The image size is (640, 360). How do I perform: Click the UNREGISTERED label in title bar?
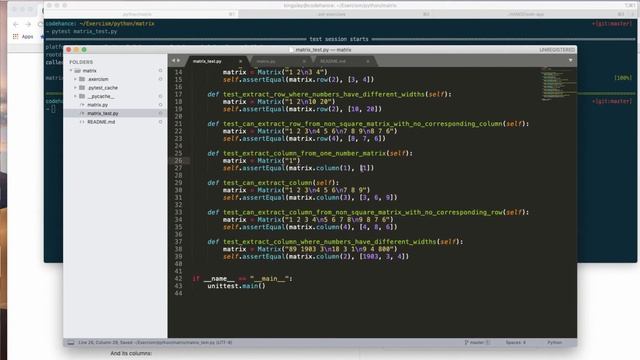pyautogui.click(x=557, y=50)
